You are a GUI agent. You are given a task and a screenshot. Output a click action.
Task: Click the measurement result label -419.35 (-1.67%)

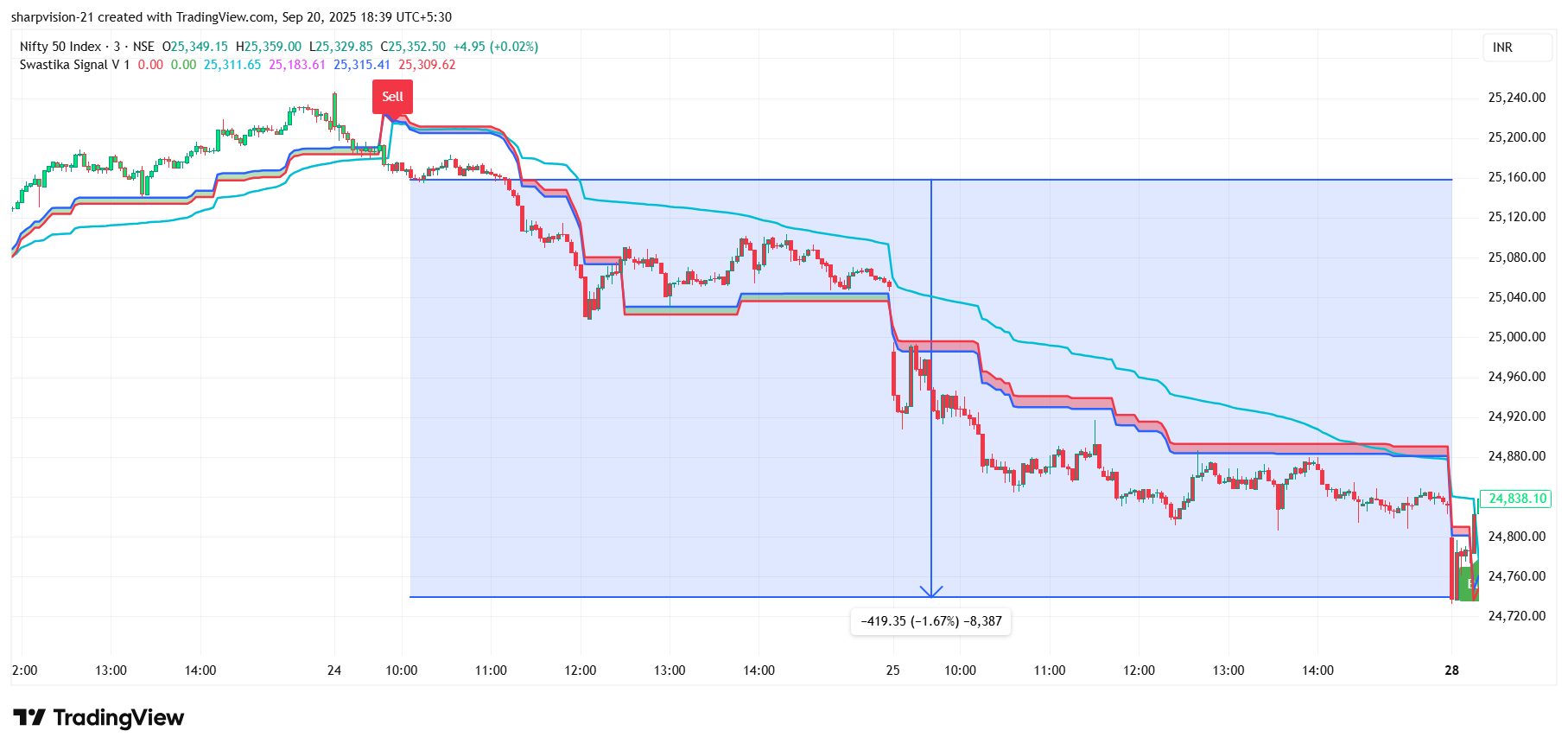(x=930, y=621)
